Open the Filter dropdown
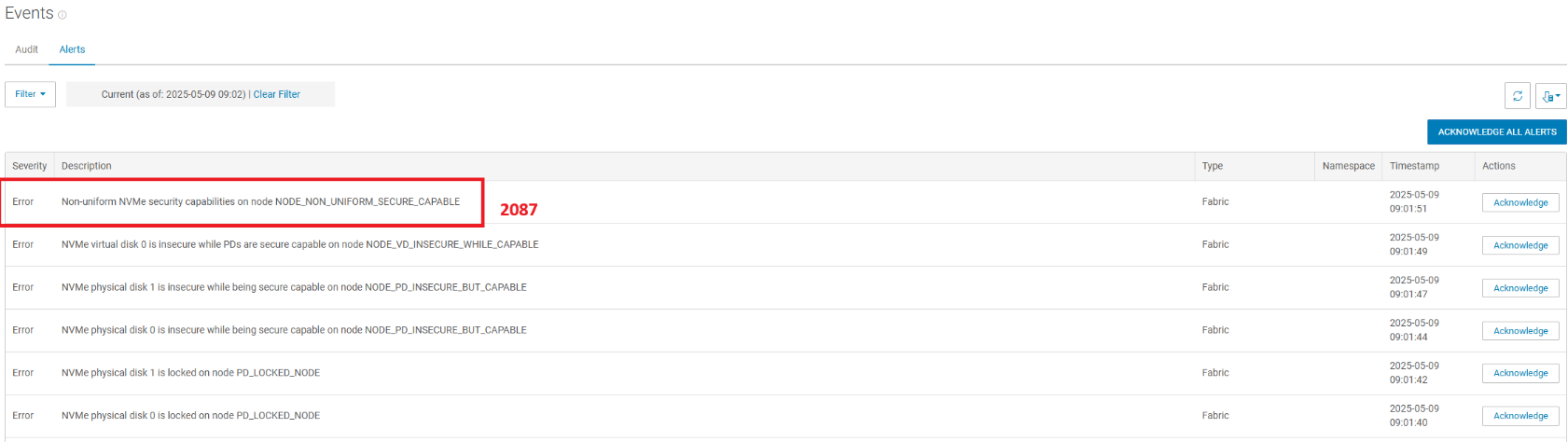 pos(30,94)
